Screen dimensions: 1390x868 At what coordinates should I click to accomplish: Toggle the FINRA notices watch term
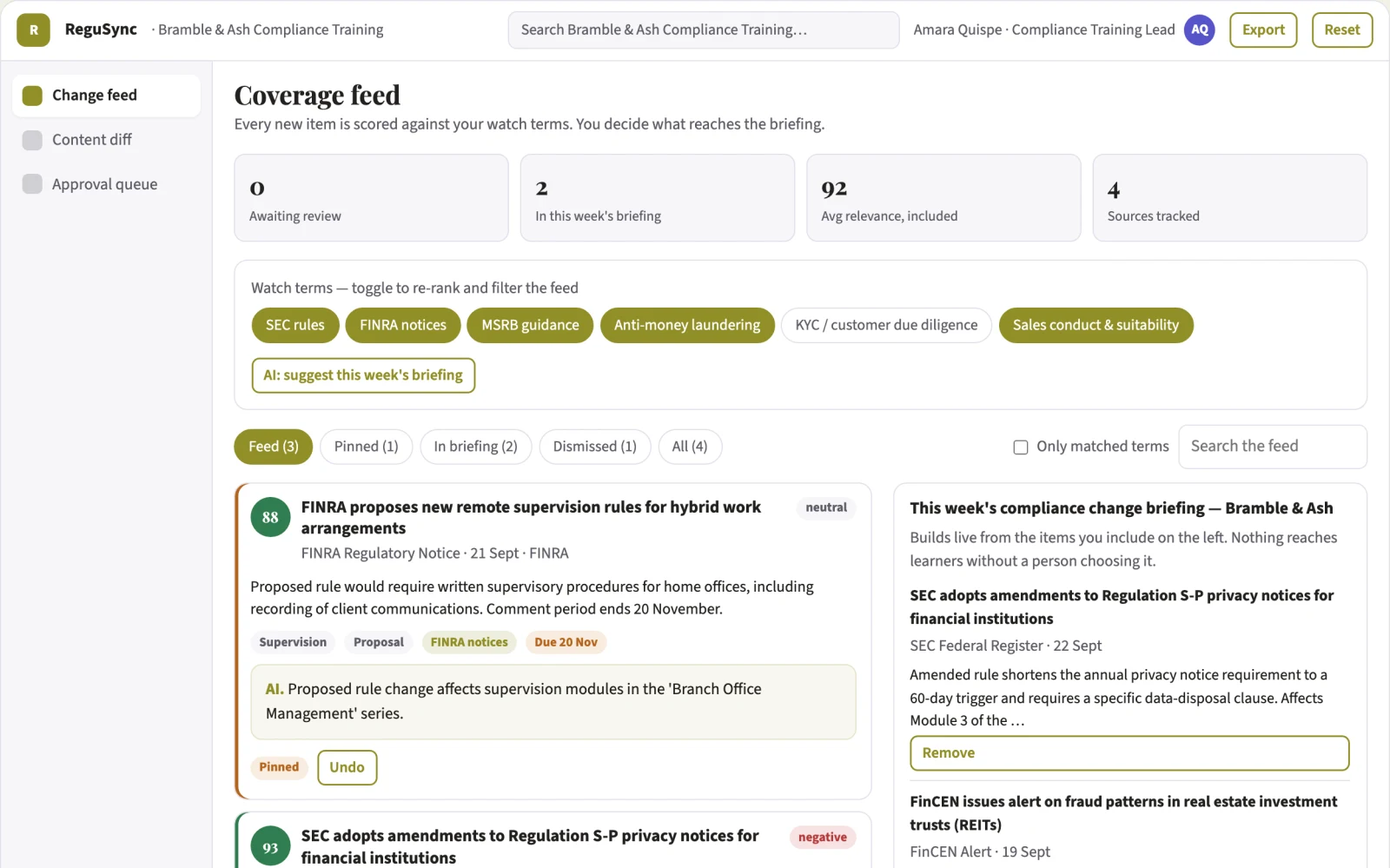point(403,325)
